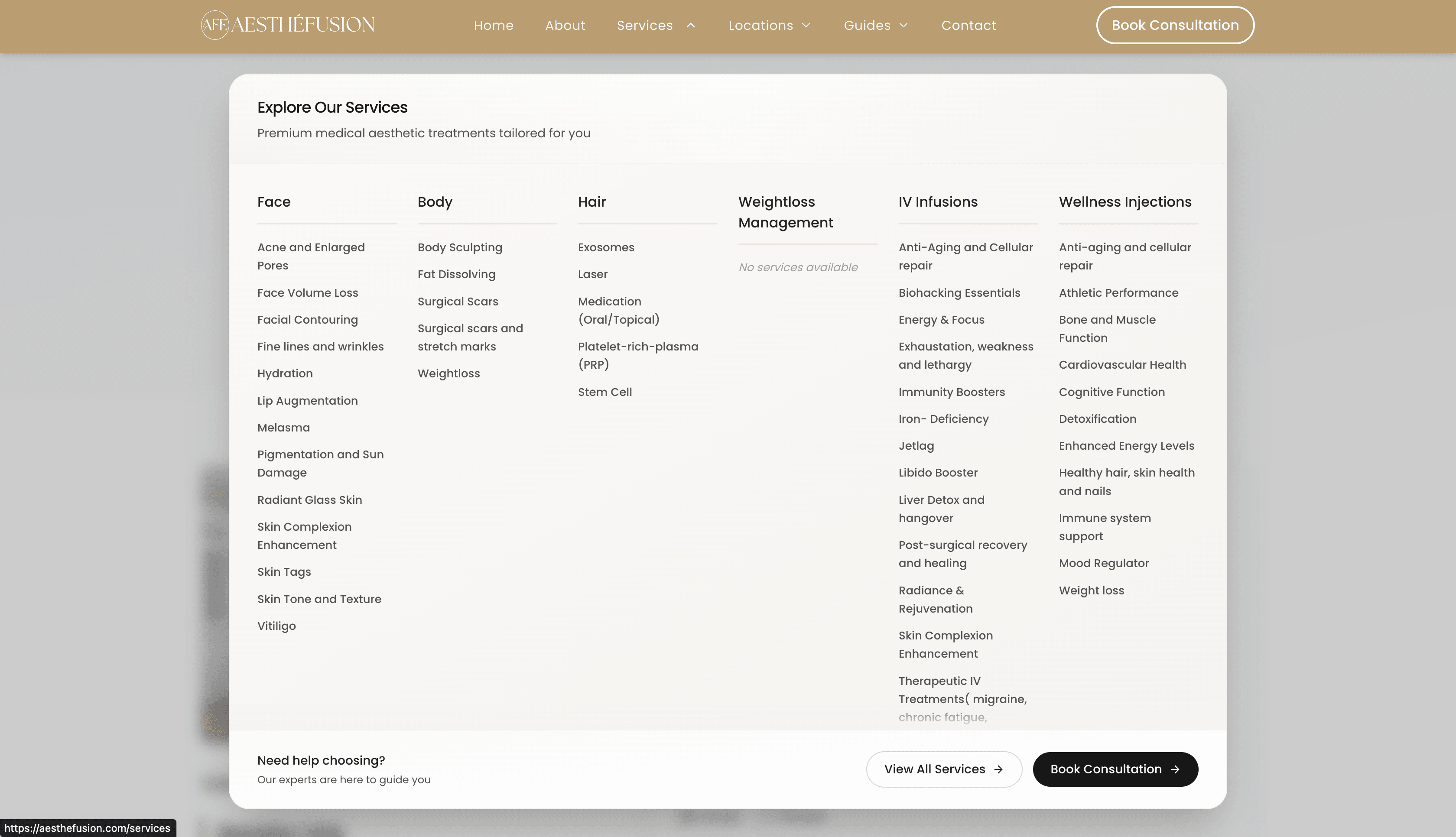
Task: Select Fat Dissolving link
Action: pos(456,274)
